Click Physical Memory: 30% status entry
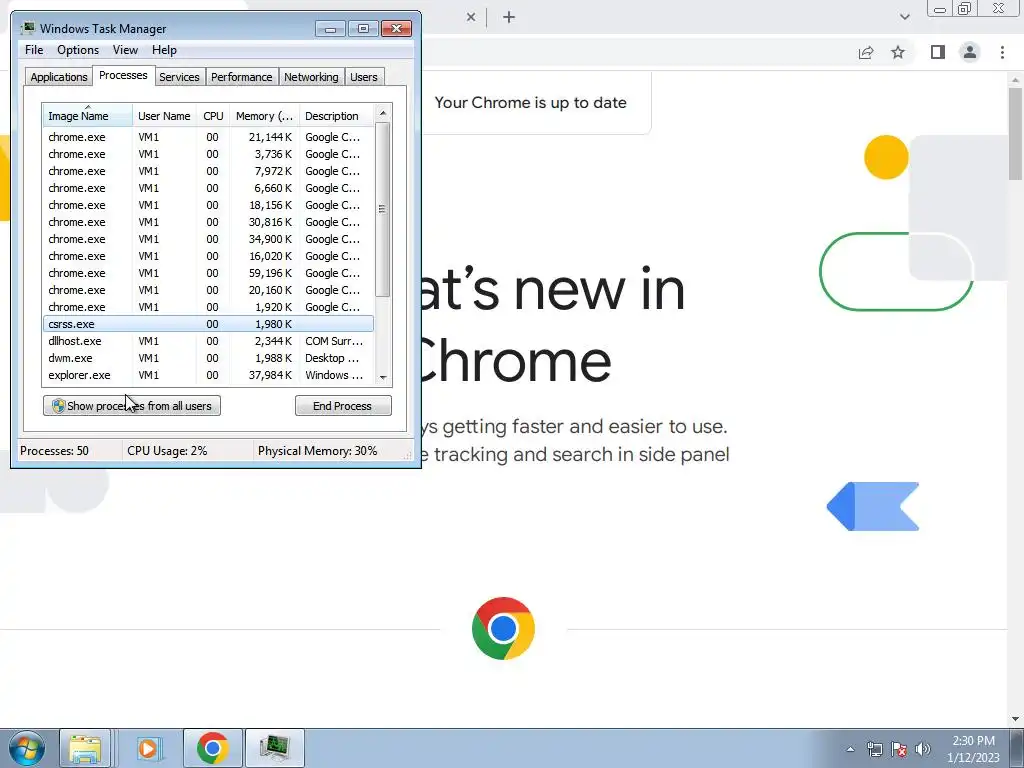The height and width of the screenshot is (768, 1024). coord(317,451)
